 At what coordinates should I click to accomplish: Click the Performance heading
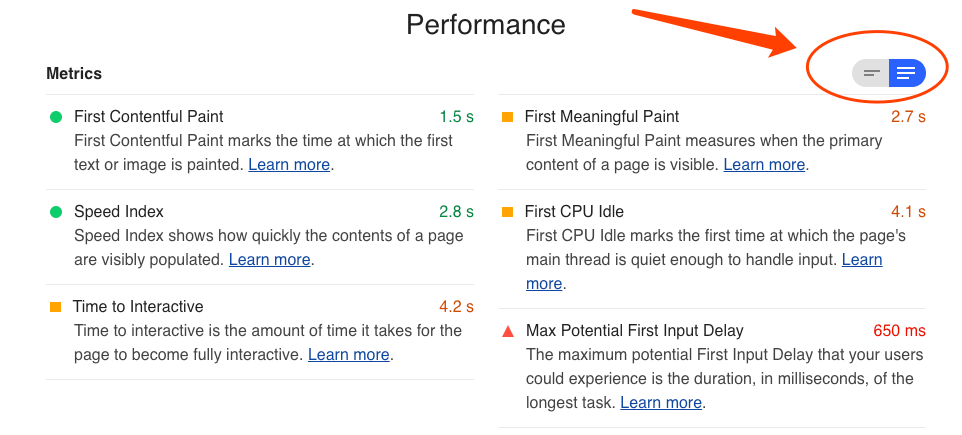coord(485,25)
